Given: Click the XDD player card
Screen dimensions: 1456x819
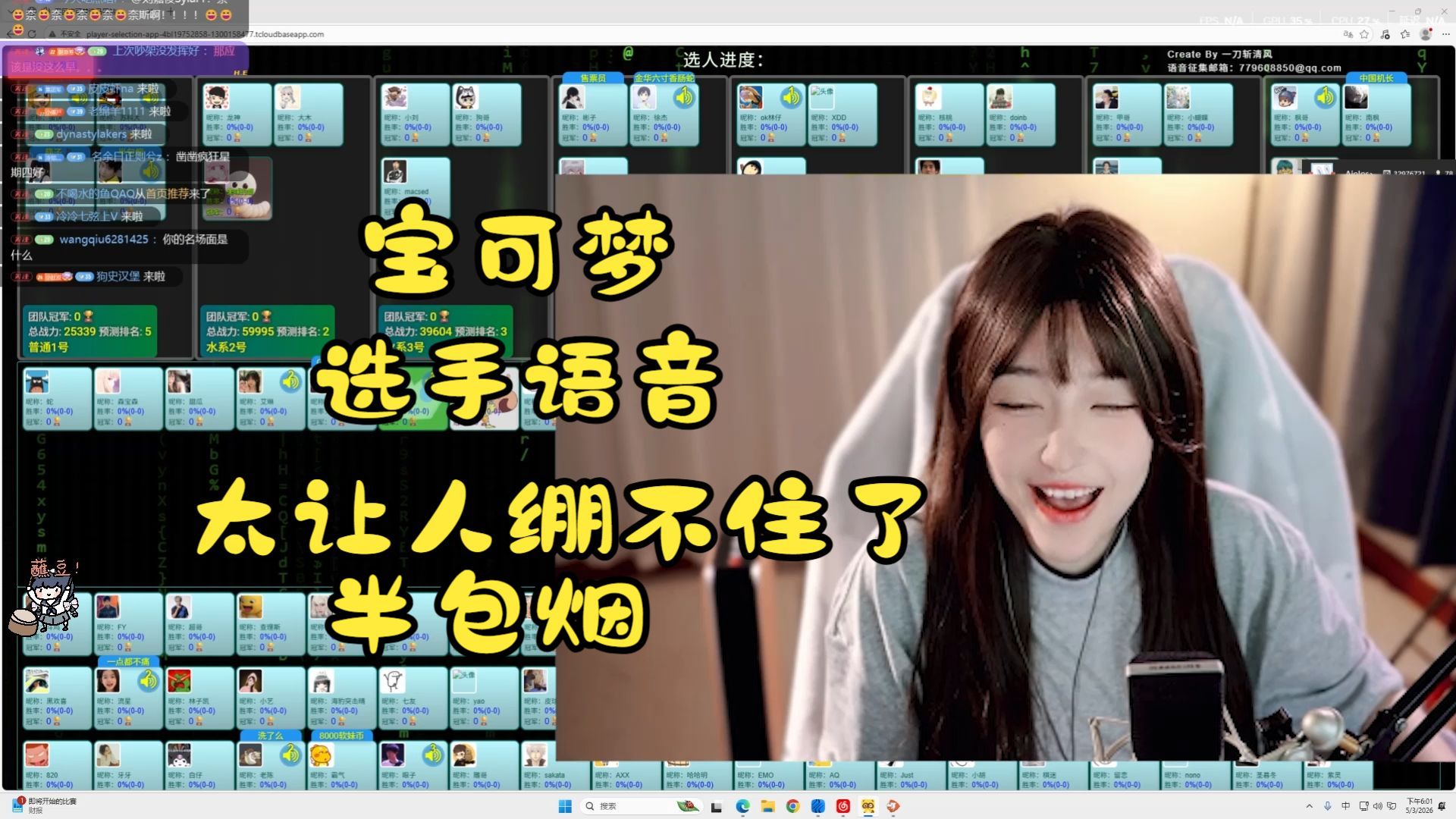Looking at the screenshot, I should pos(842,115).
